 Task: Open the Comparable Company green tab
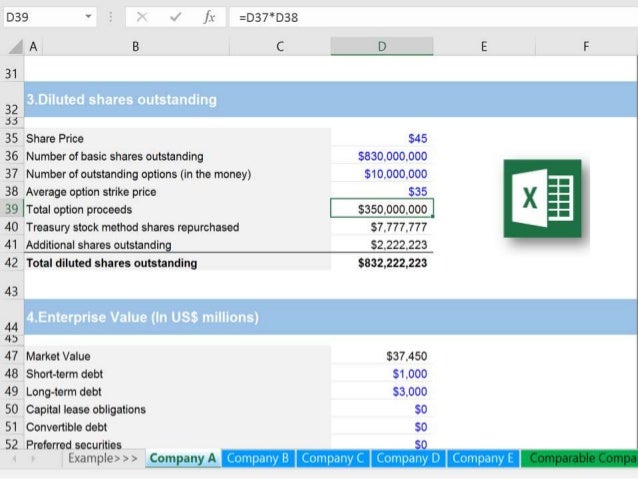point(579,458)
